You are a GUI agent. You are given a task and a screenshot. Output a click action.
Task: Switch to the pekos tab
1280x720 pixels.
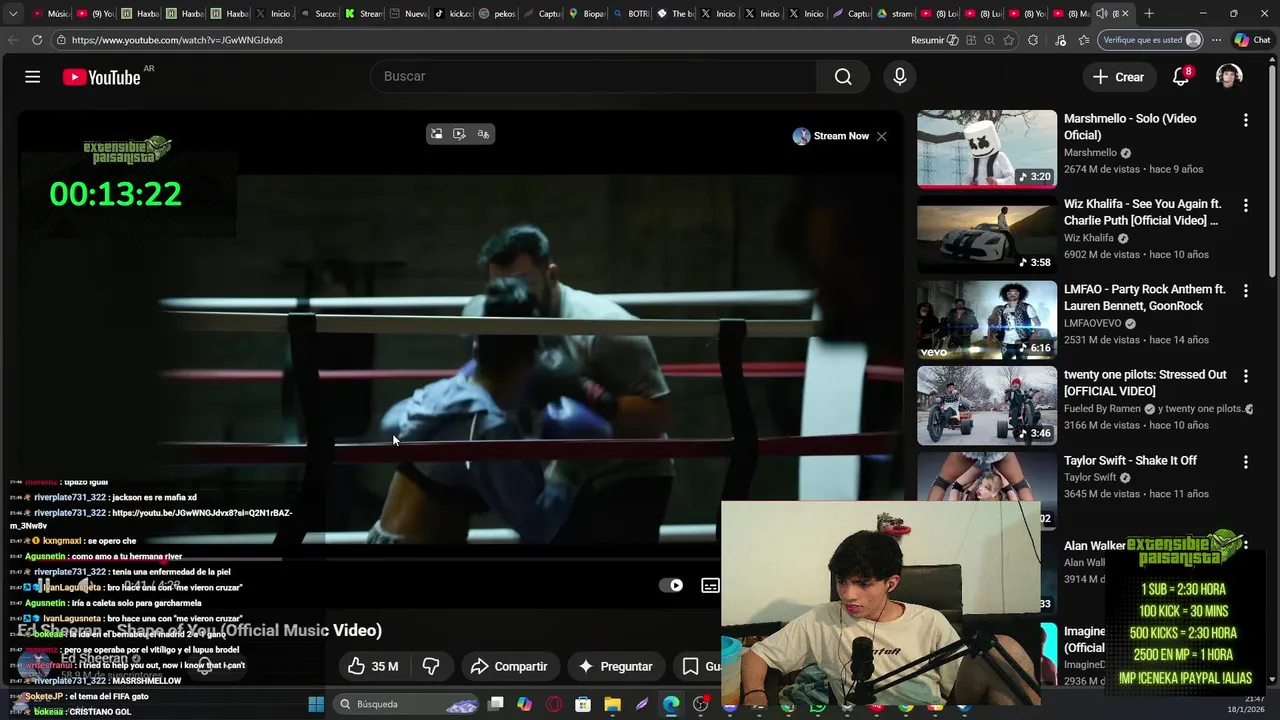click(x=497, y=13)
